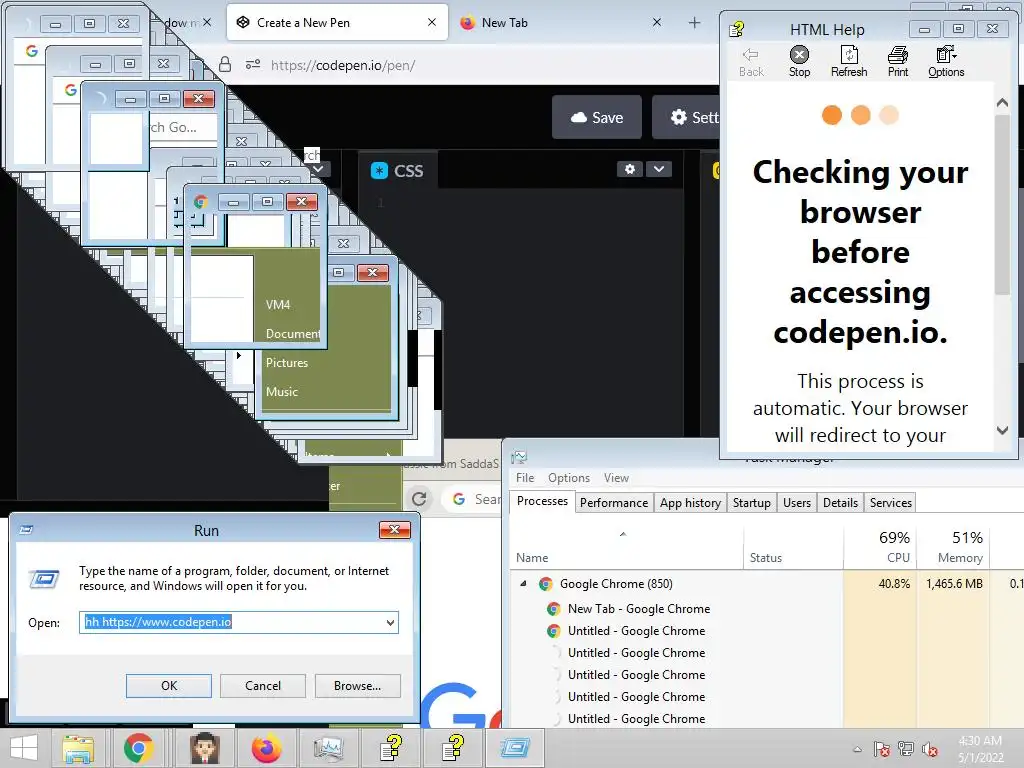Switch to Users tab in Task Manager
Screen dimensions: 1024x768
tap(797, 502)
